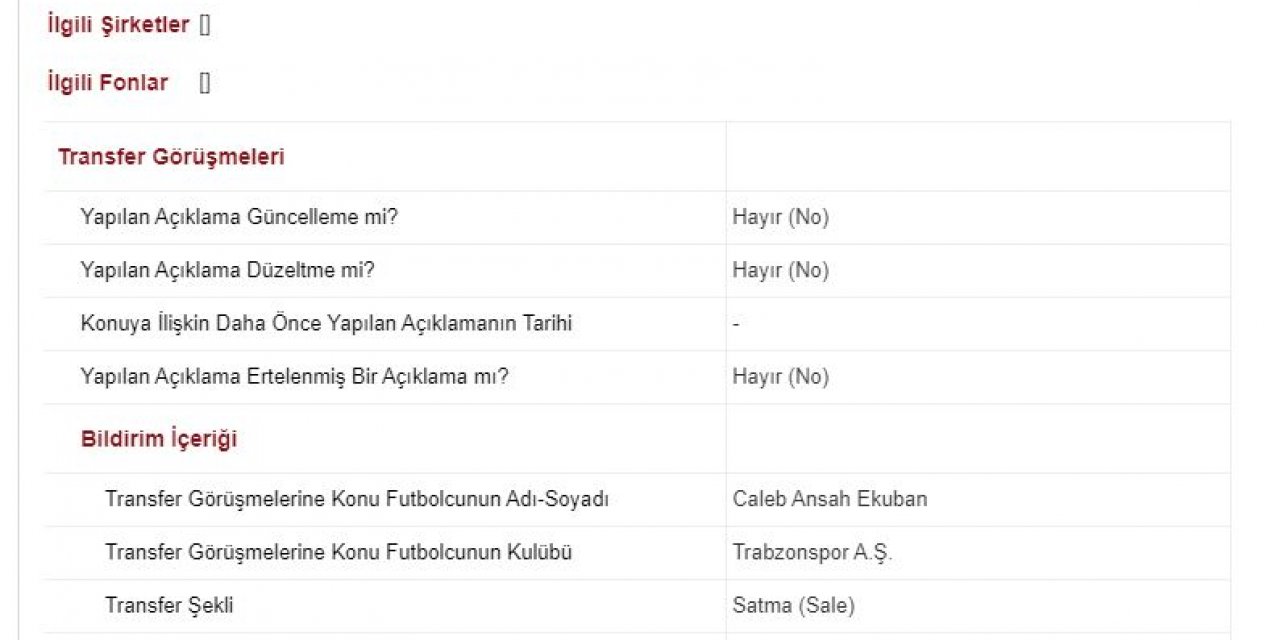Click the Bildirim İçeriği subsection header
Screen dimensions: 1280x640
click(159, 439)
